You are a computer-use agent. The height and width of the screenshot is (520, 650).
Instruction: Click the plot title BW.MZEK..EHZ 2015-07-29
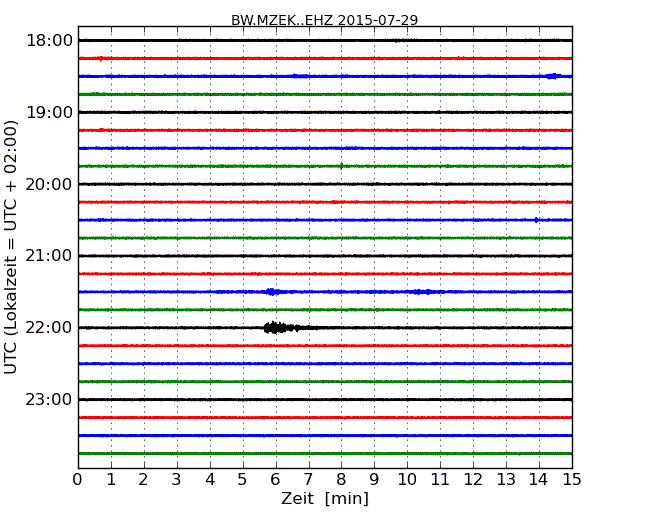[x=324, y=20]
